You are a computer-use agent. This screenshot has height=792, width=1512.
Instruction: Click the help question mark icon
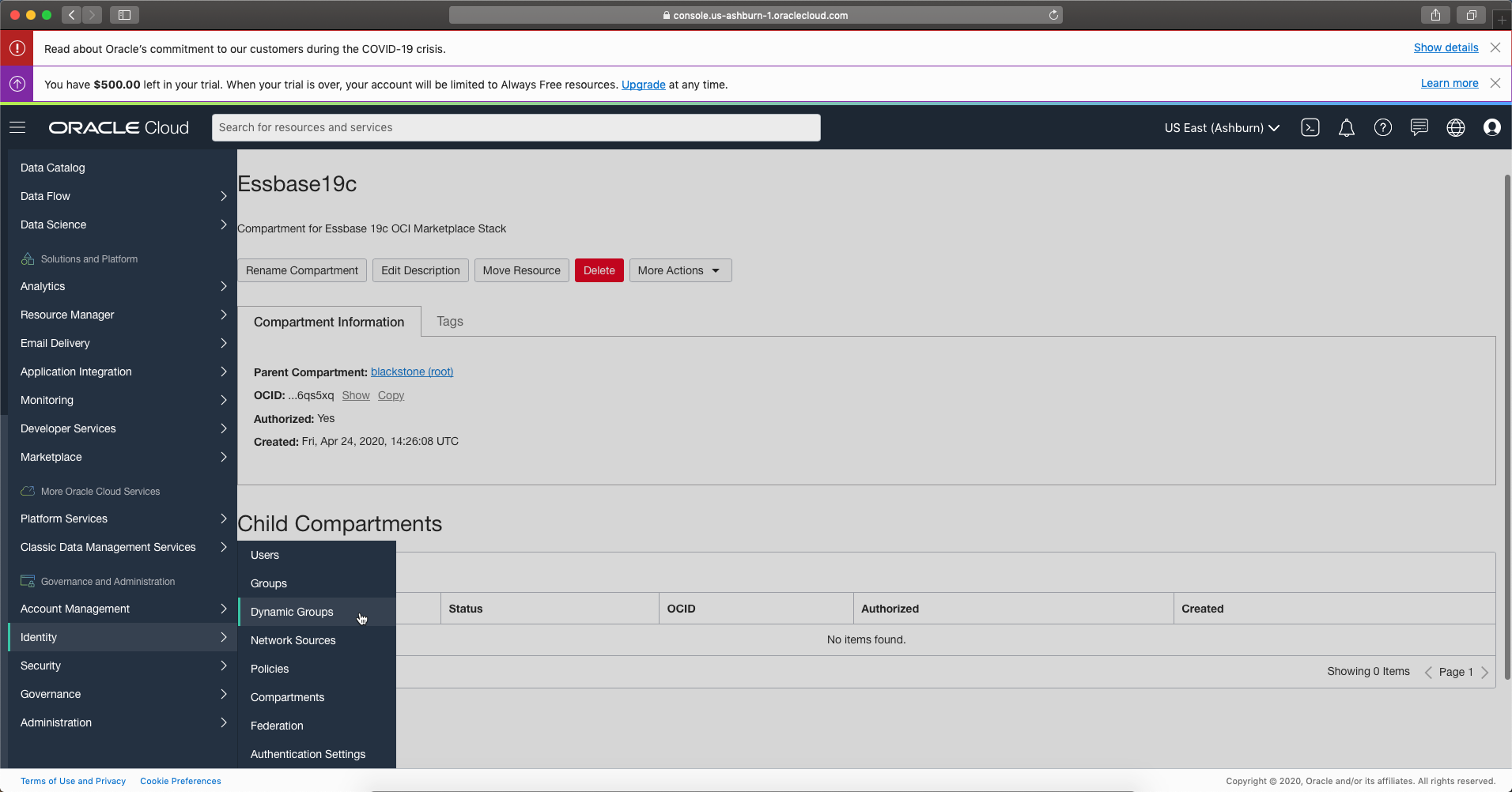[x=1382, y=127]
